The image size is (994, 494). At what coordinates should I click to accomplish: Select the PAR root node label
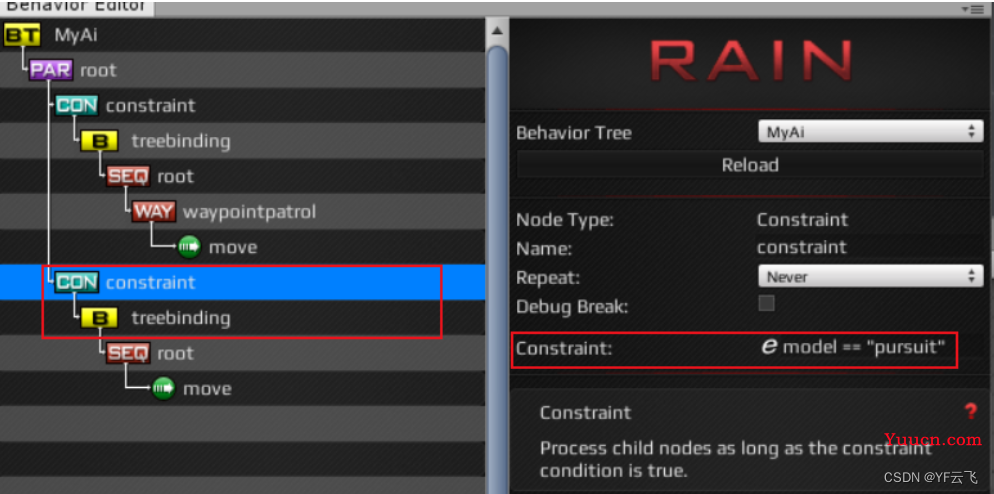(x=98, y=70)
